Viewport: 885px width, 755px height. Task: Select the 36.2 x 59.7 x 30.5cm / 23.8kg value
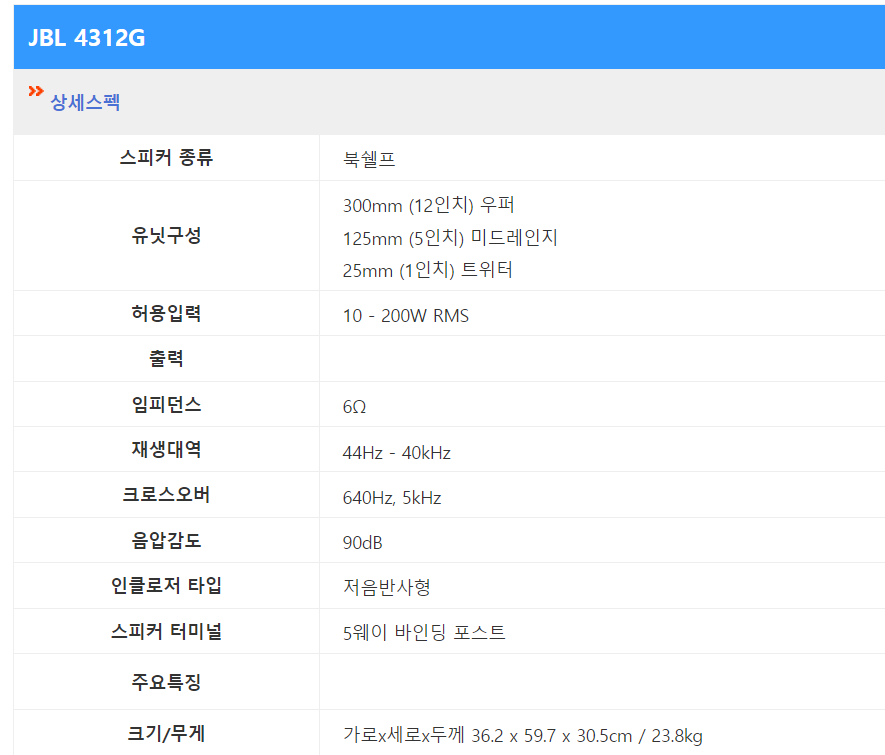[587, 736]
